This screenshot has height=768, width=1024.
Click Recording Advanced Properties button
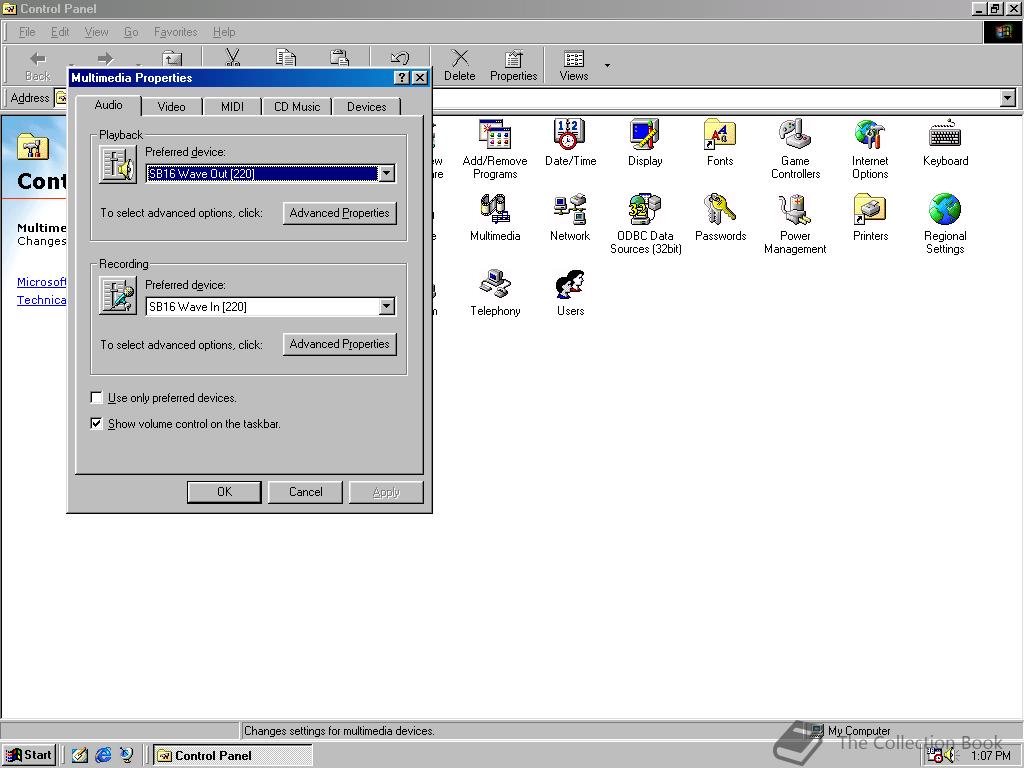(x=340, y=344)
